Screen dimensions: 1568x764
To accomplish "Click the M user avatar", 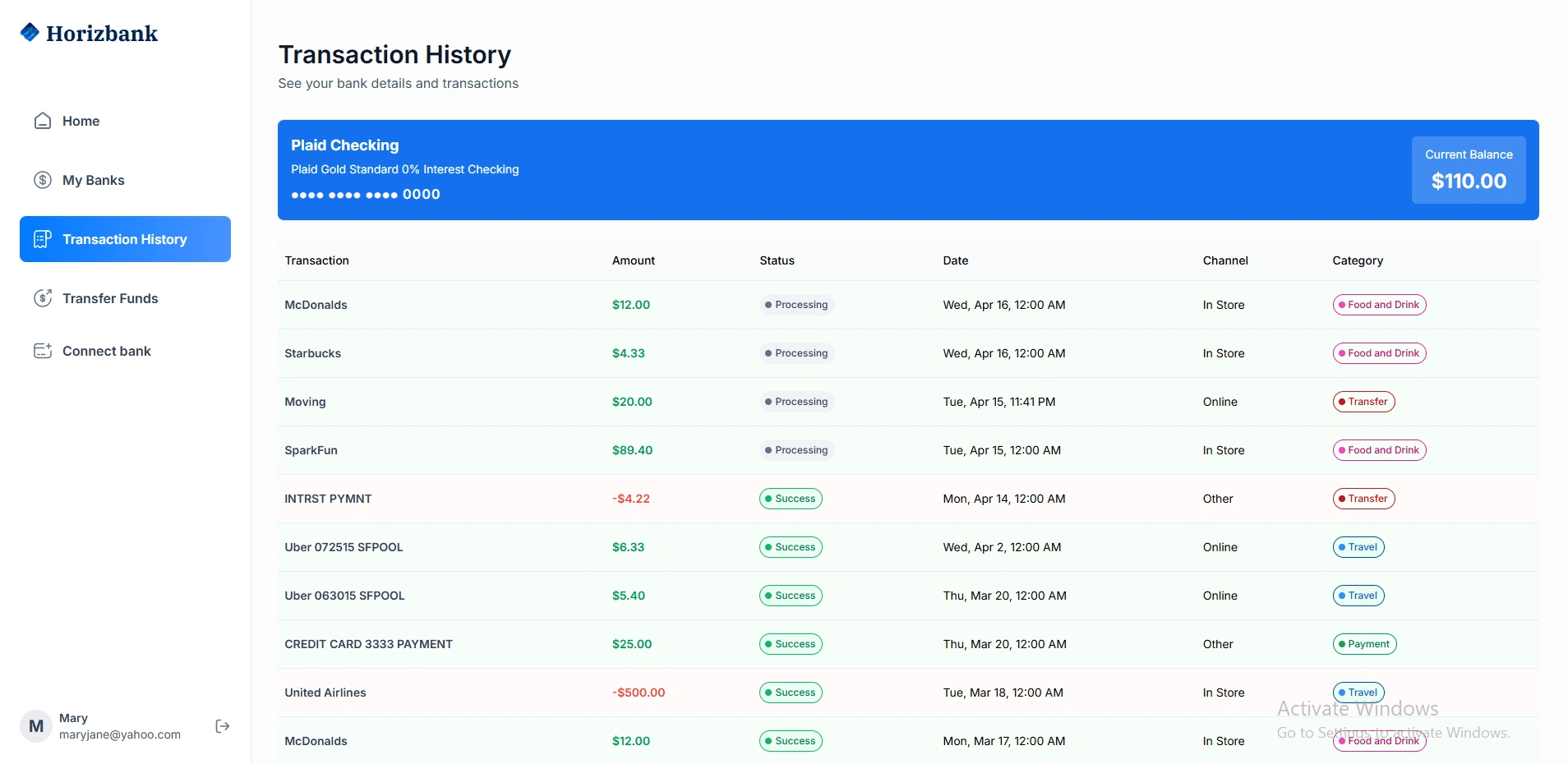I will 36,726.
